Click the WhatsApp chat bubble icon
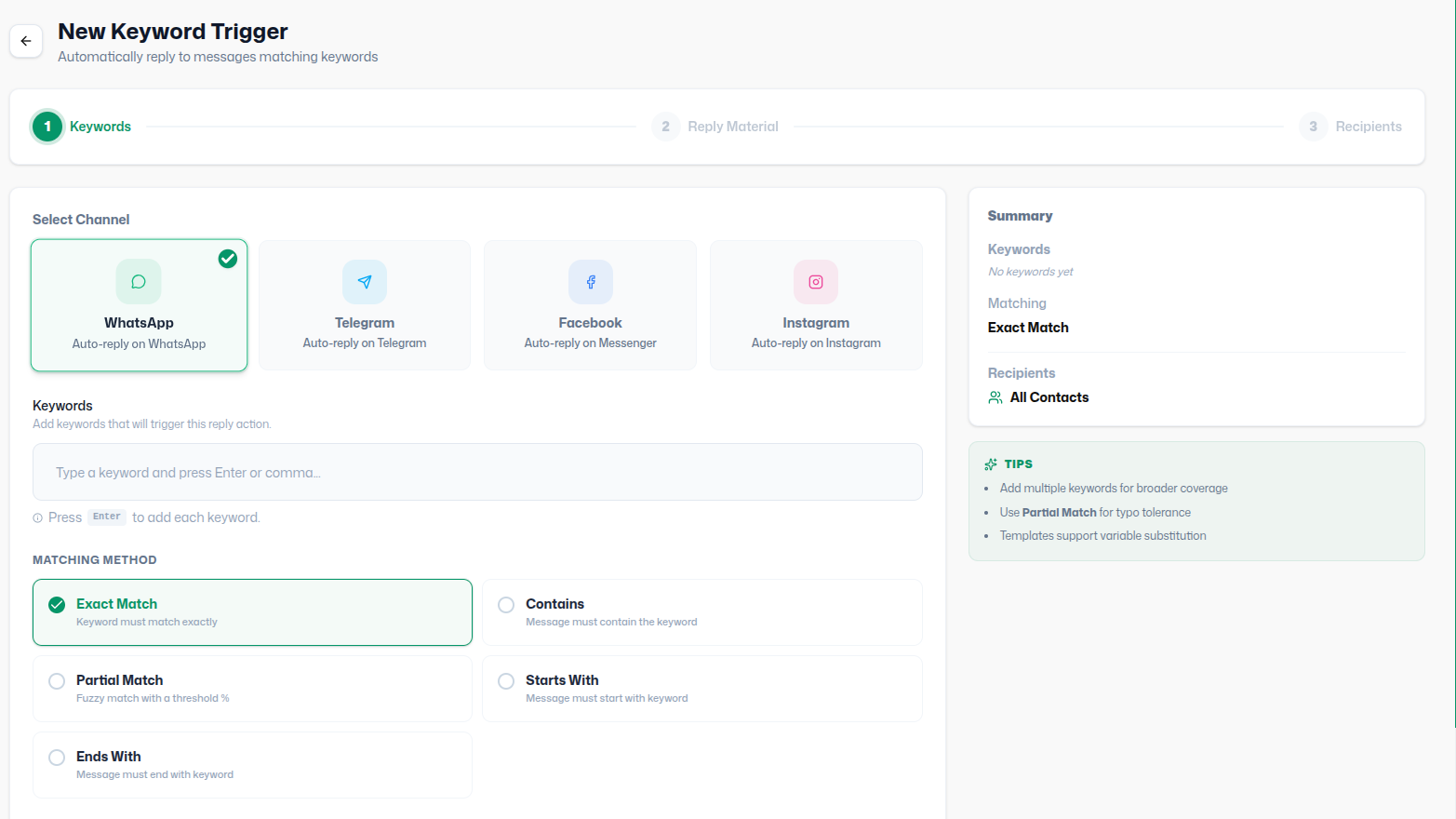 click(139, 282)
